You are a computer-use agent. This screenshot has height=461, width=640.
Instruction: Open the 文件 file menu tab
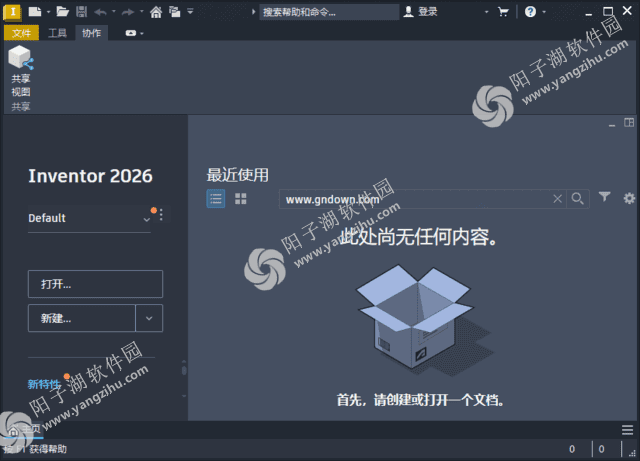pos(21,33)
